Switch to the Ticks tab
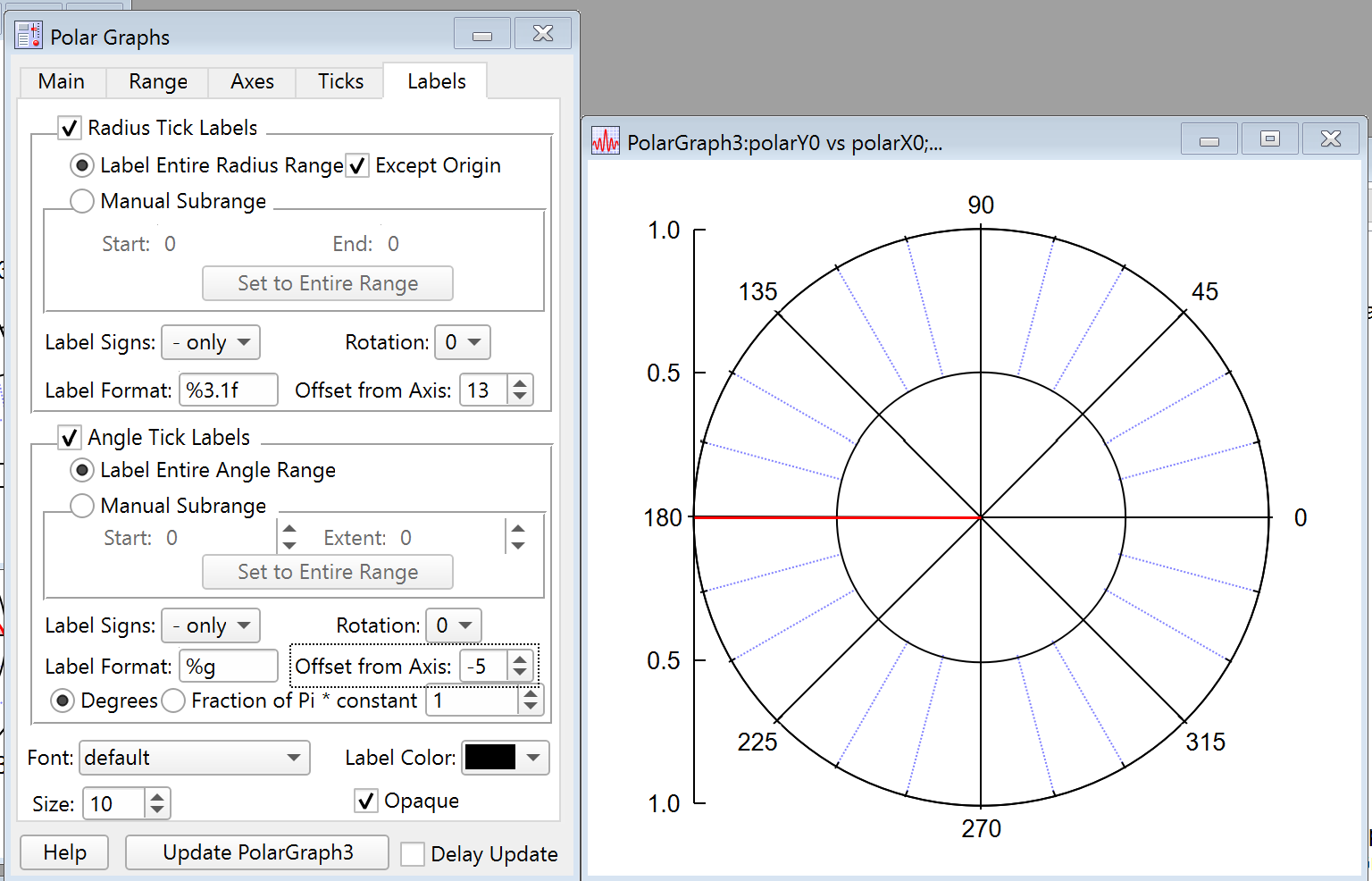 [339, 81]
